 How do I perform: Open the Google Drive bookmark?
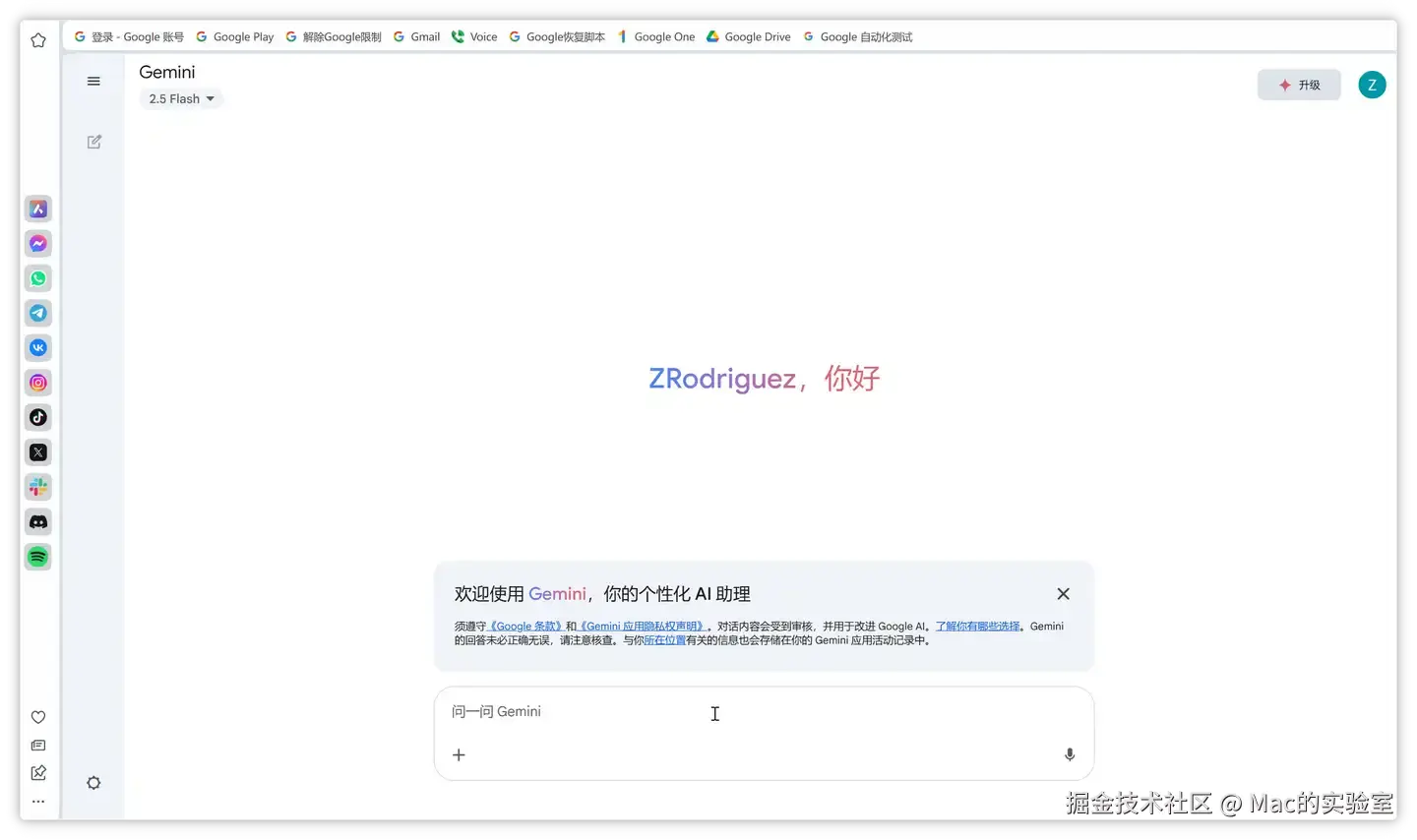(x=749, y=36)
